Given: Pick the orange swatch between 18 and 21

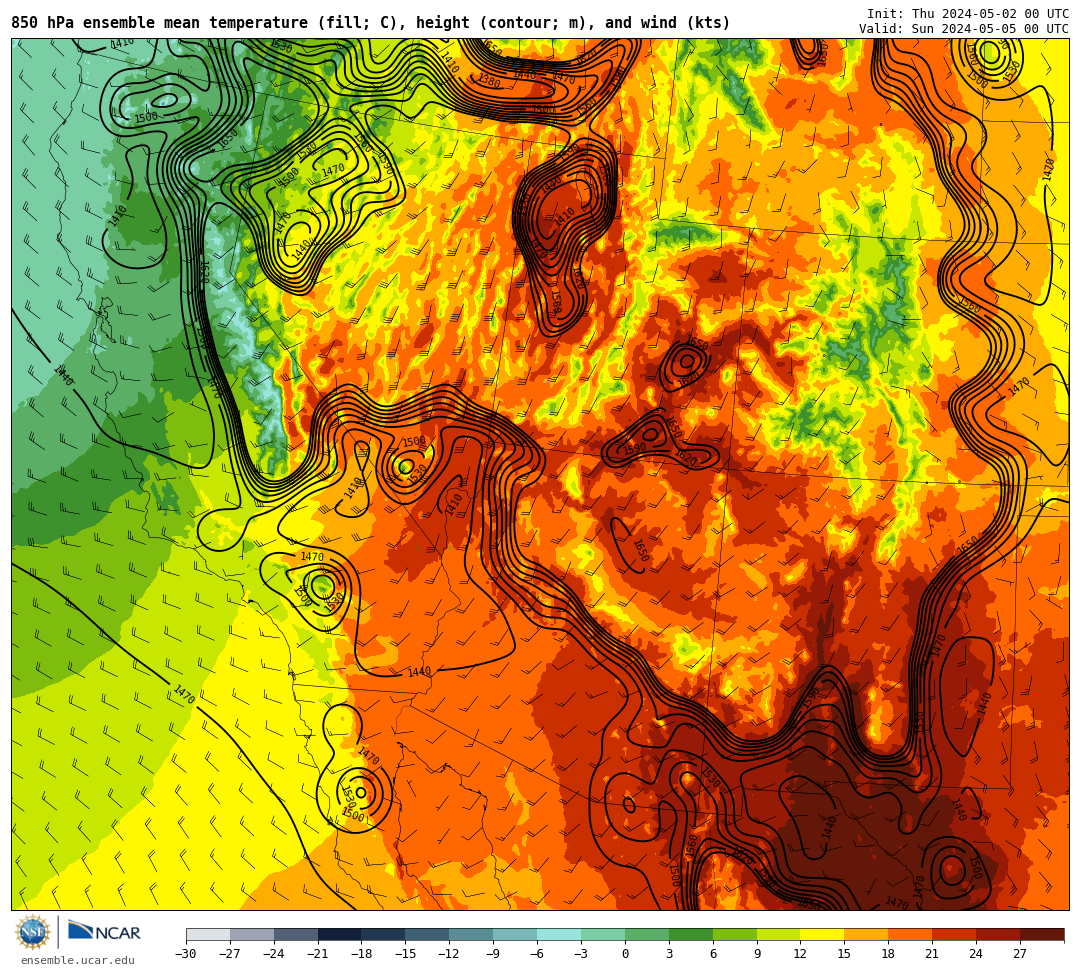Looking at the screenshot, I should pos(911,934).
